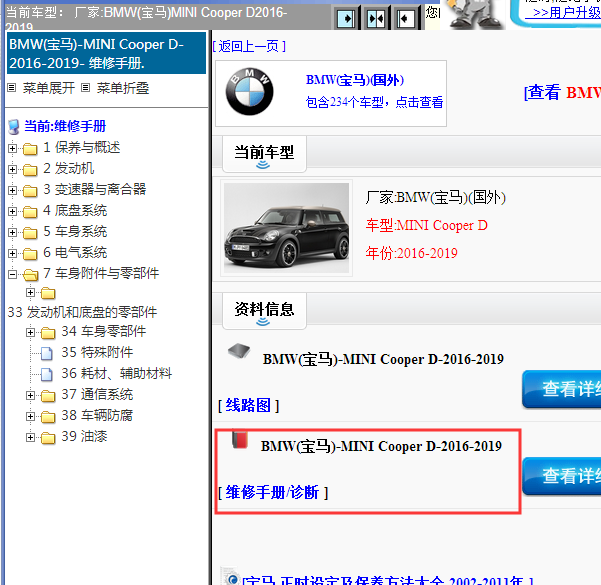
Task: Click folder icon for 34 车身零部件
Action: [x=48, y=333]
